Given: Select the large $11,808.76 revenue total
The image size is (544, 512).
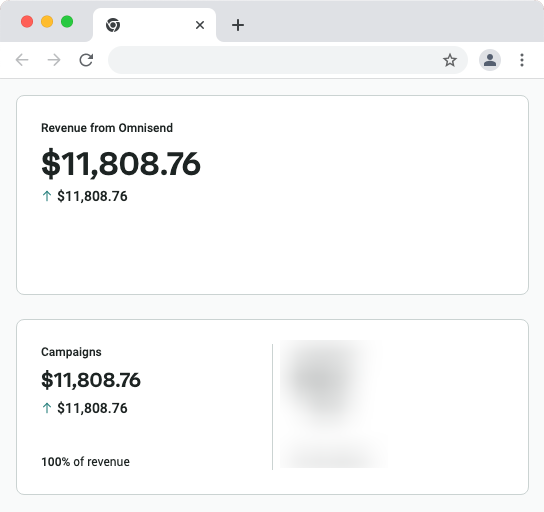Looking at the screenshot, I should coord(121,164).
